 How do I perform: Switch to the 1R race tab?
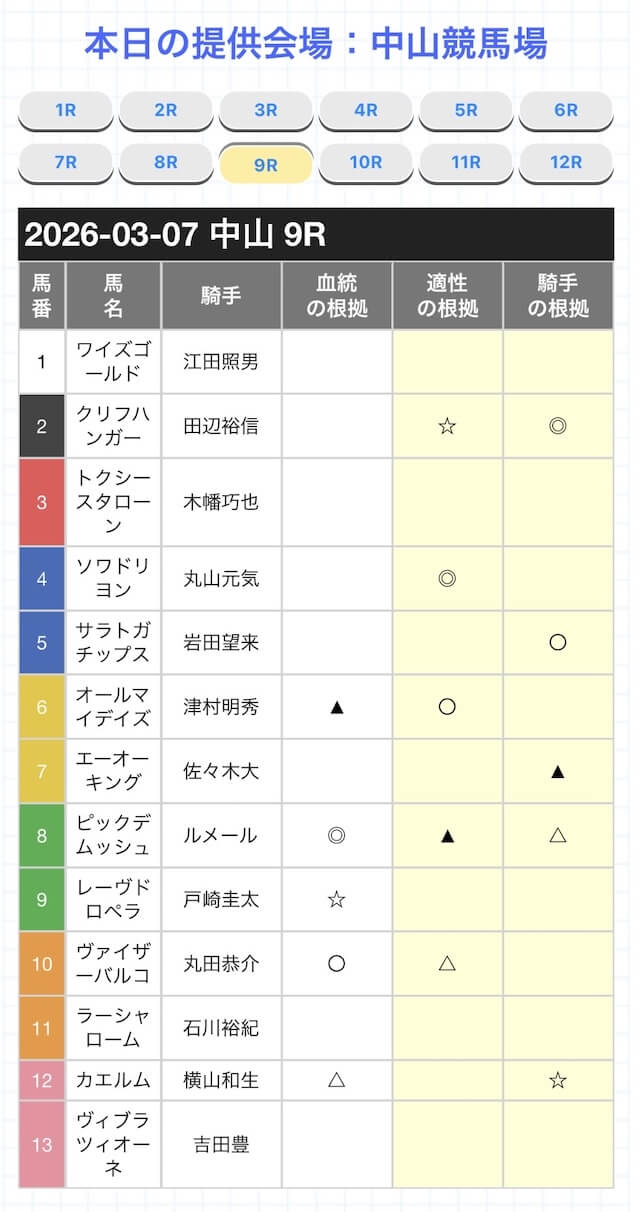pyautogui.click(x=66, y=111)
